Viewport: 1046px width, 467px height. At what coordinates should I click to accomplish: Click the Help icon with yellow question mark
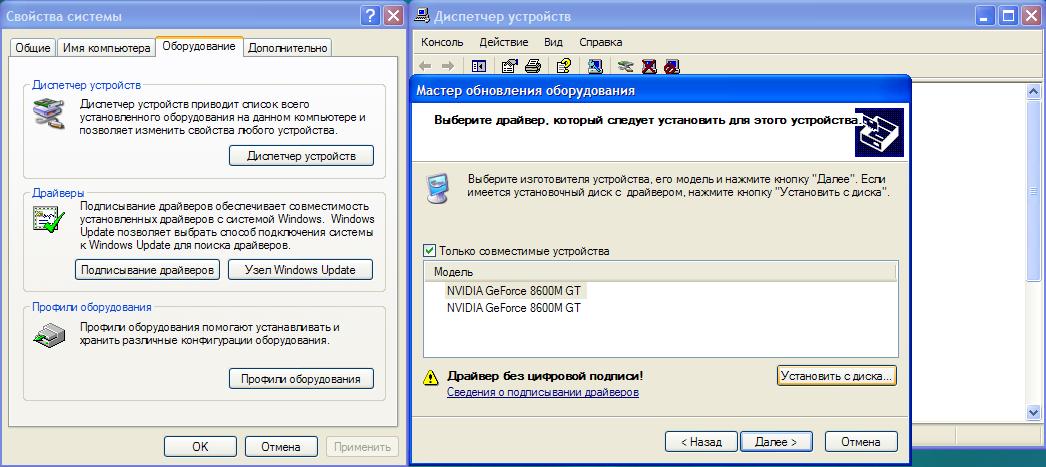coord(564,66)
